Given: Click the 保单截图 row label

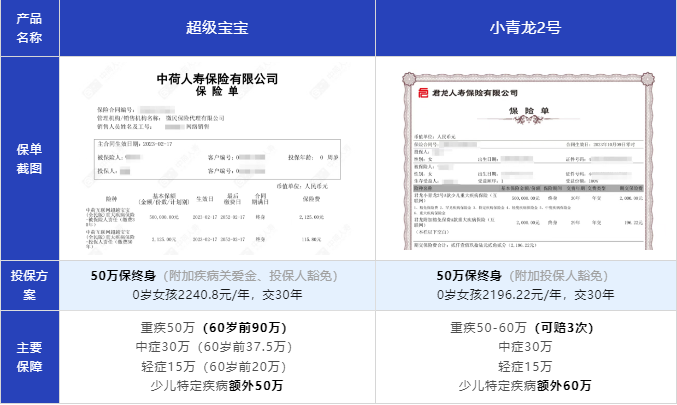Looking at the screenshot, I should tap(29, 158).
